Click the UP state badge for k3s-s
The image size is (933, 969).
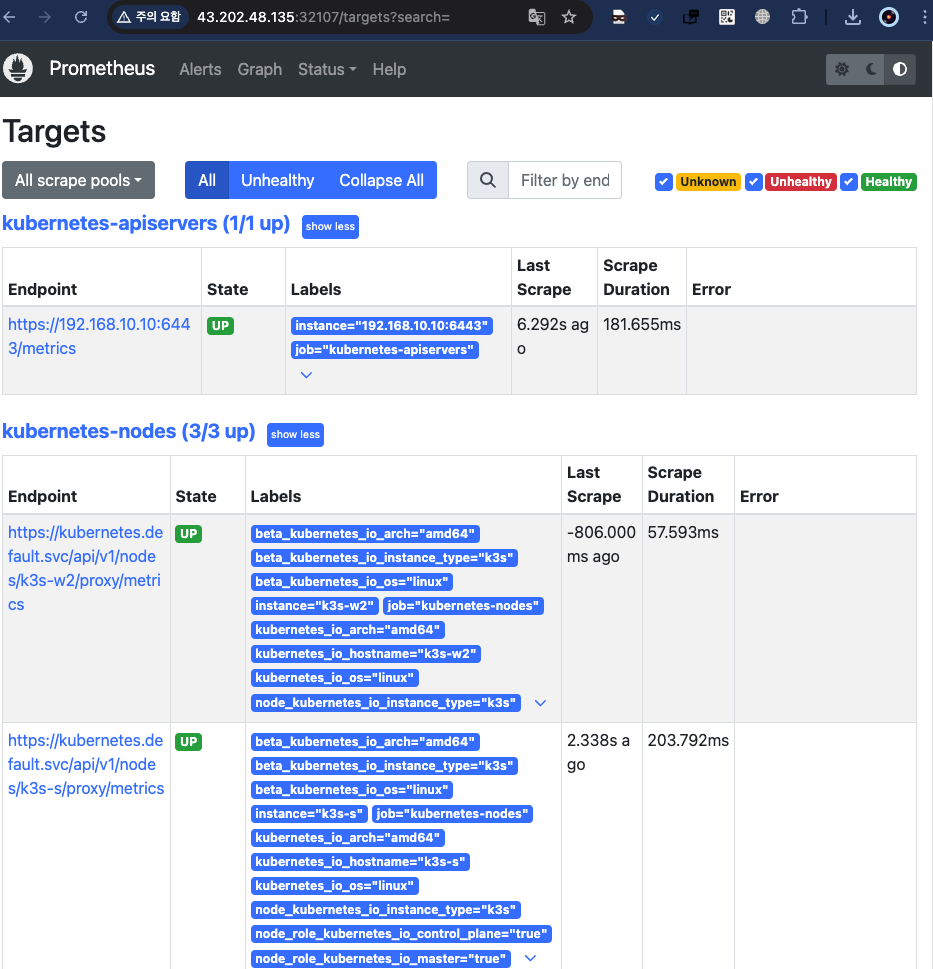pyautogui.click(x=188, y=742)
